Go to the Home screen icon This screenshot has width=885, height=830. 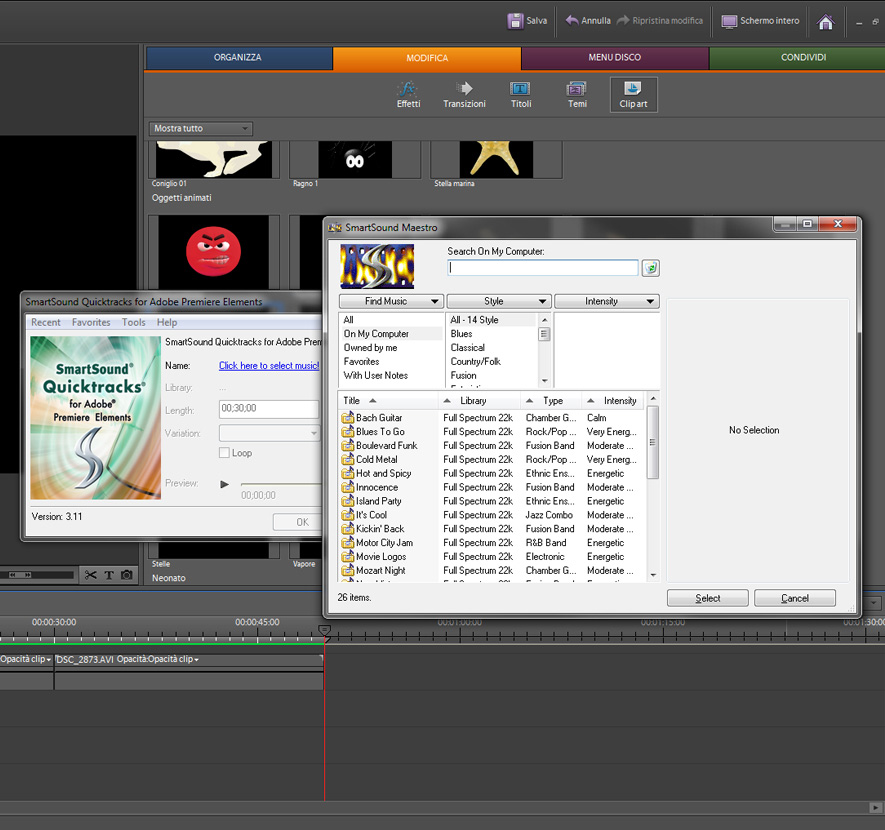point(825,21)
